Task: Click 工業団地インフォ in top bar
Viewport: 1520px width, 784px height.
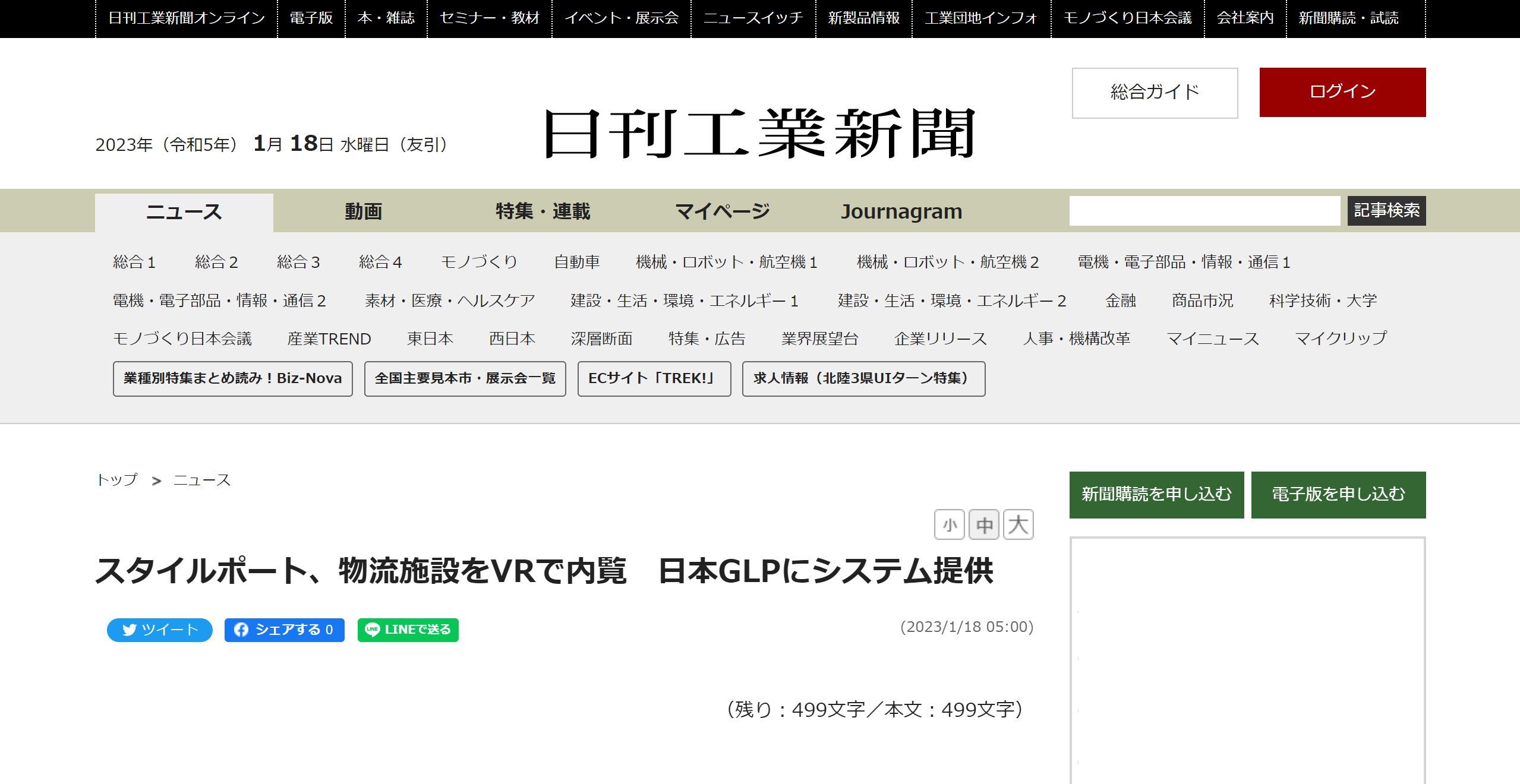Action: coord(982,18)
